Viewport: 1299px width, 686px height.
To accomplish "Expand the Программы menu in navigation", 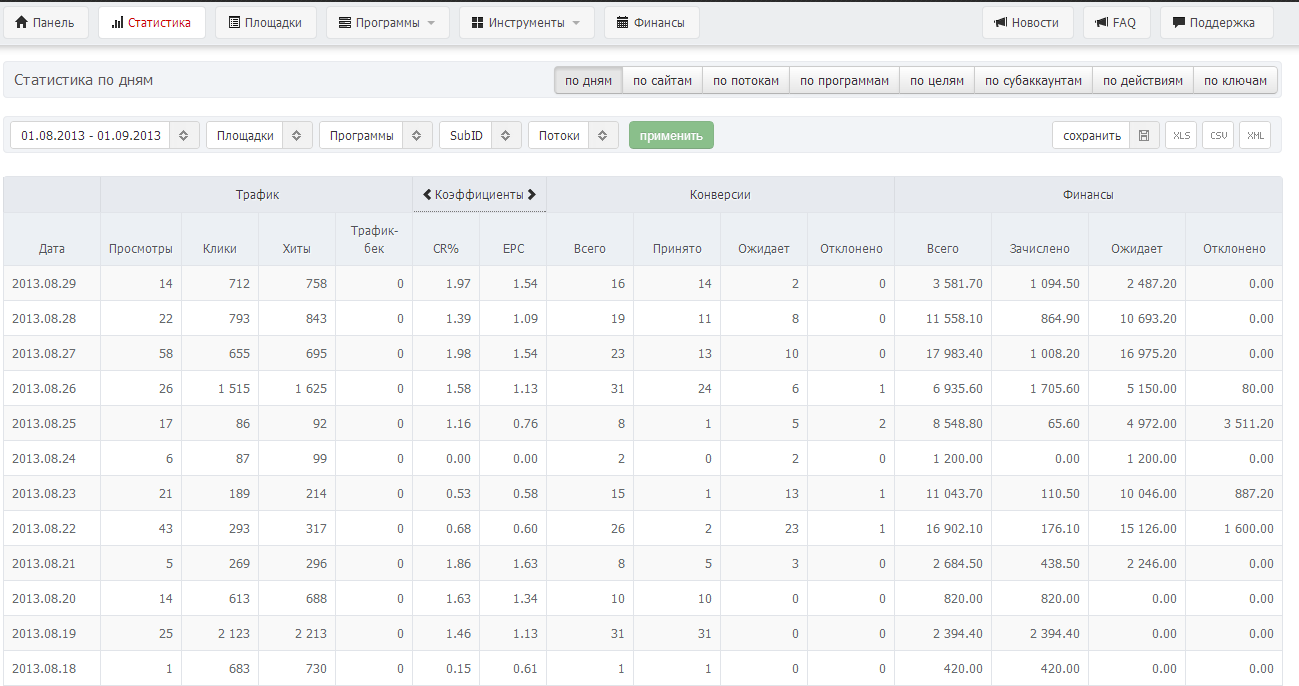I will point(387,22).
